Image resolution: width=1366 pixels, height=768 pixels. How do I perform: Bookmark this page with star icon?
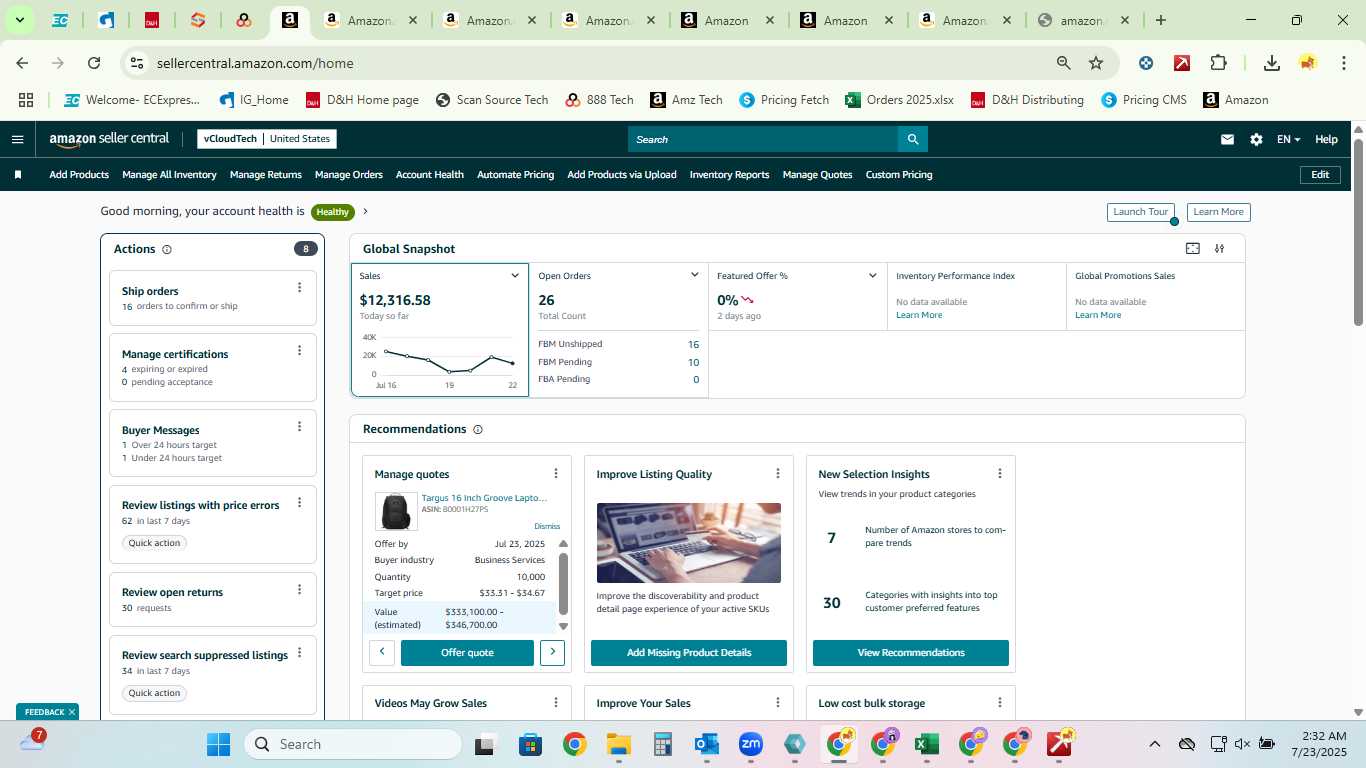tap(1096, 63)
